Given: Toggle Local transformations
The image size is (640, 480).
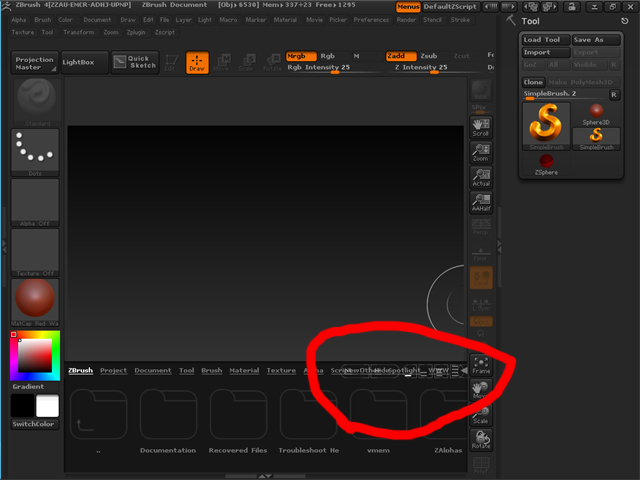Looking at the screenshot, I should click(x=481, y=278).
